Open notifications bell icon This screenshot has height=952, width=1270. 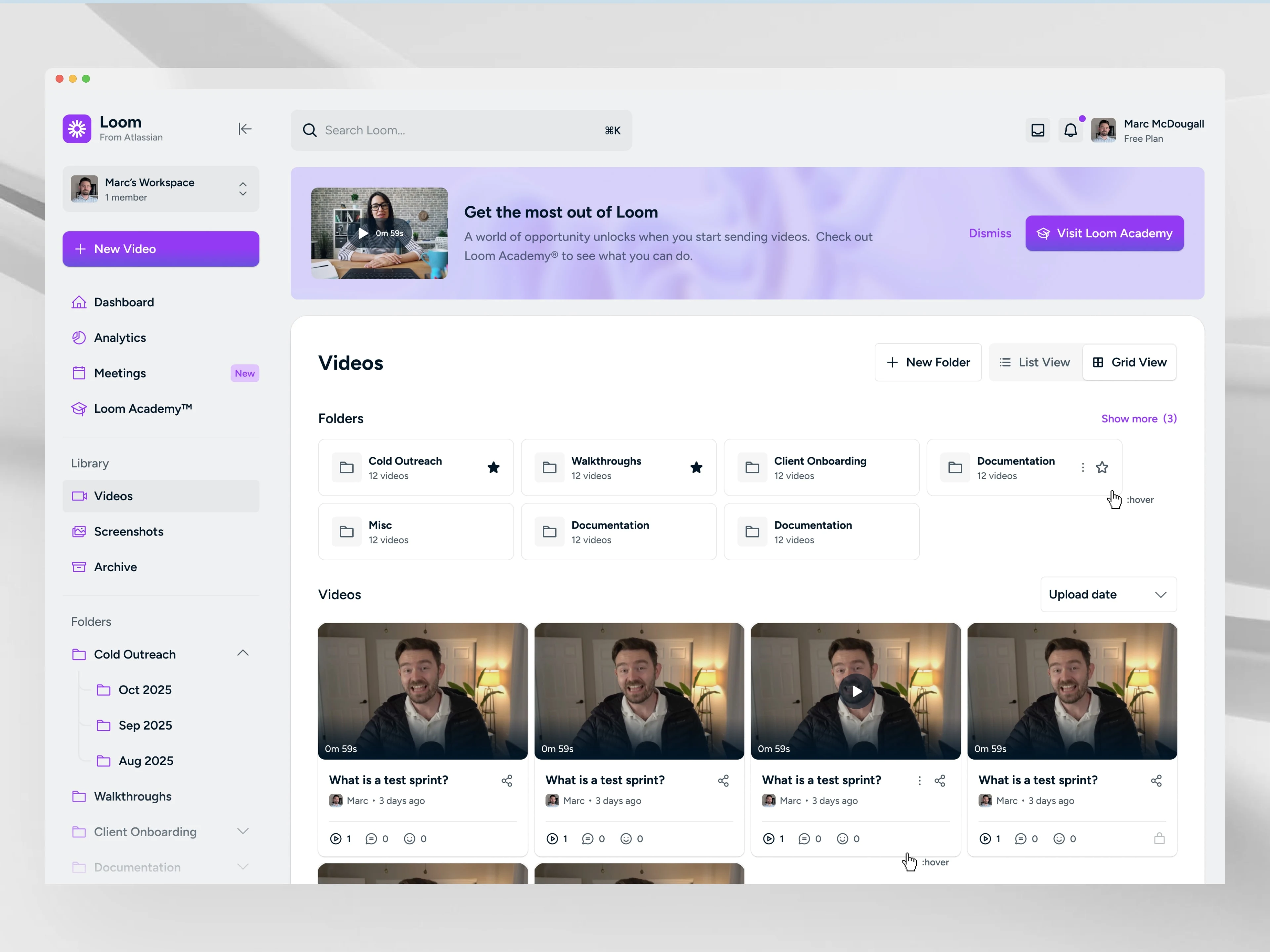tap(1070, 130)
